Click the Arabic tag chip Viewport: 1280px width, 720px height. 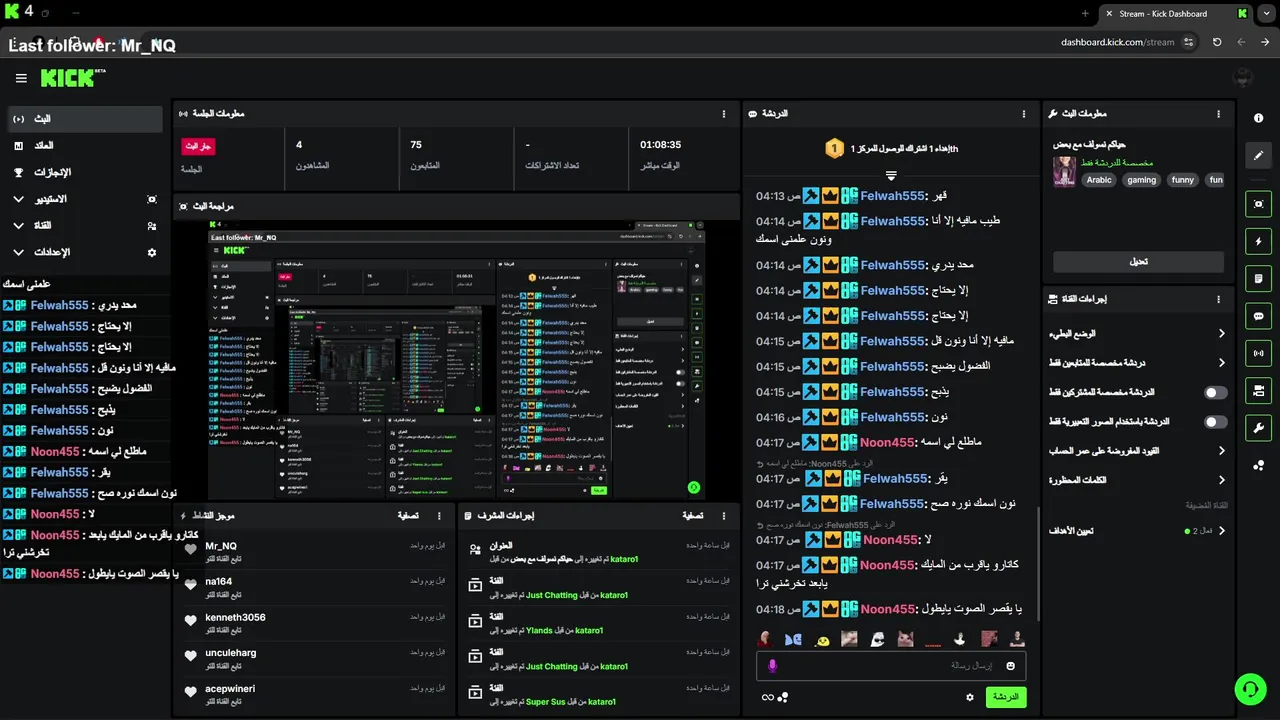coord(1099,180)
